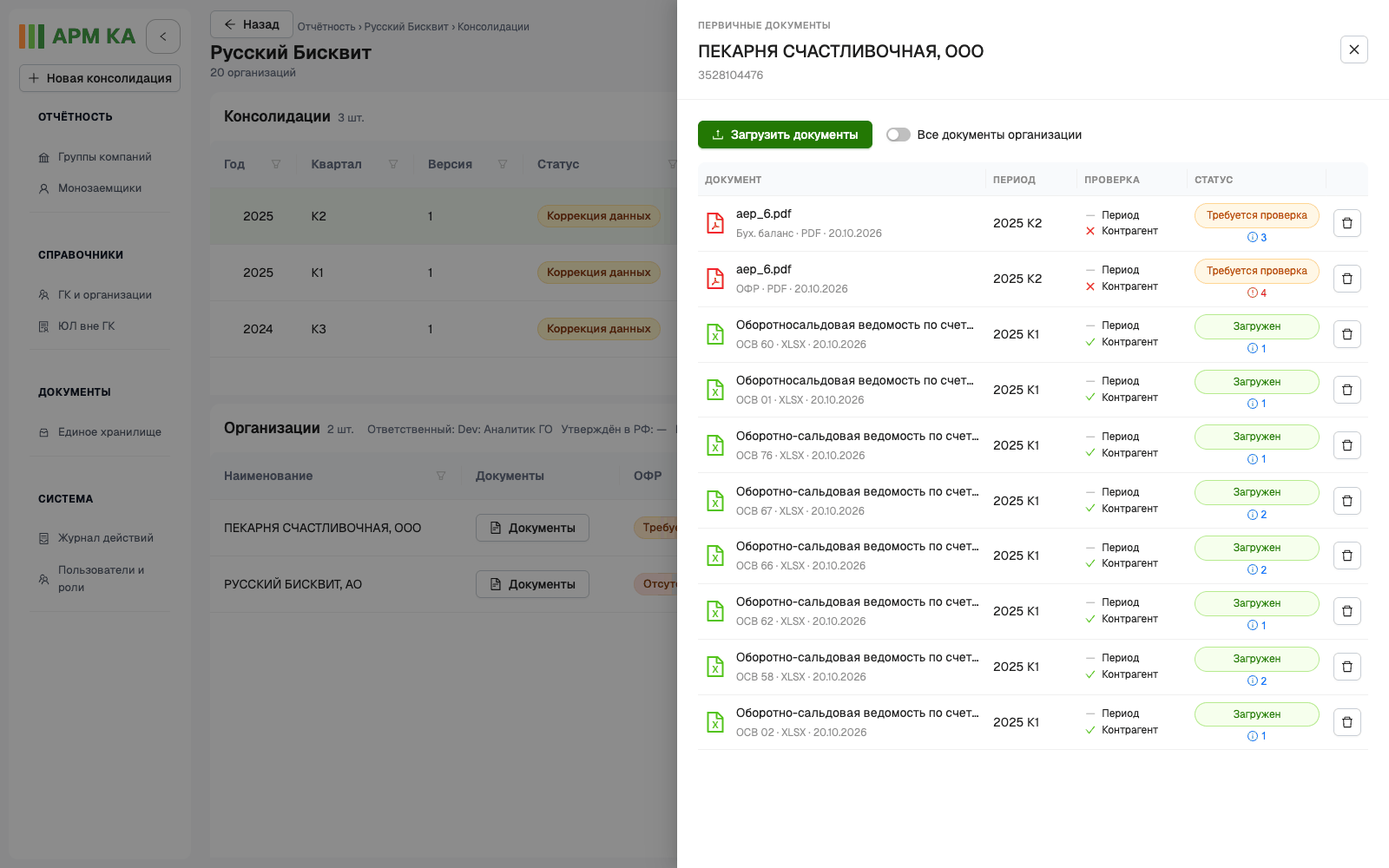
Task: Click trash icon for ОСВ 58 row
Action: [1346, 667]
